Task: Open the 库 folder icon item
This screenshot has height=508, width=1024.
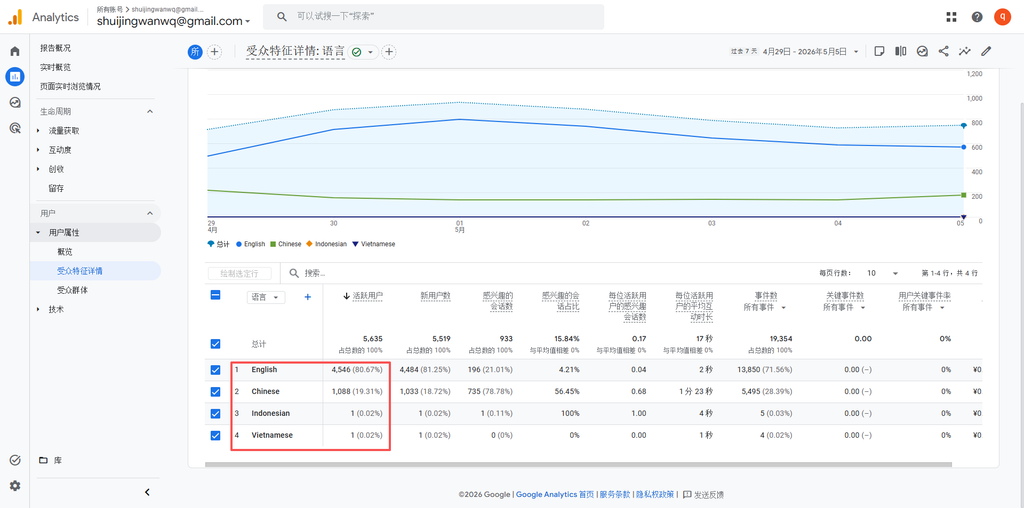Action: click(x=44, y=460)
